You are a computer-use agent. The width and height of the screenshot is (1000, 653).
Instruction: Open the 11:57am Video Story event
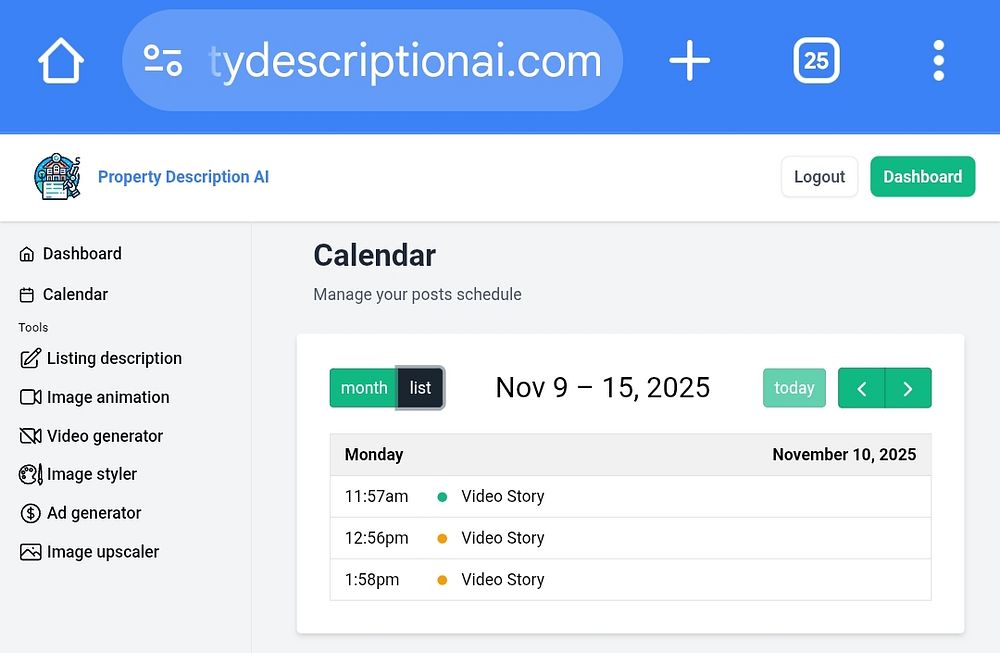pos(502,496)
